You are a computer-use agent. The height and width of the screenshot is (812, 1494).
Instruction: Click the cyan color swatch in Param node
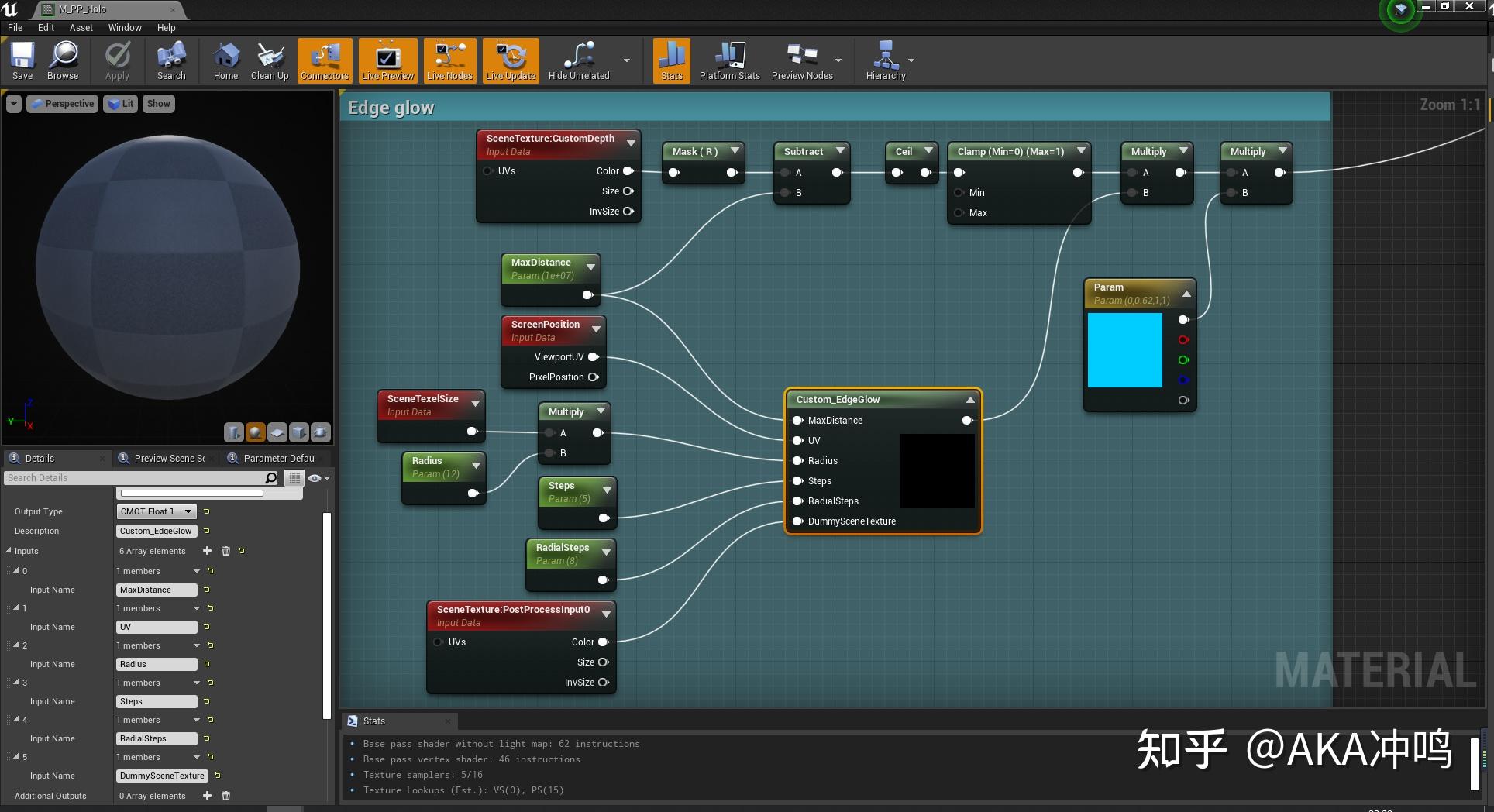coord(1124,350)
